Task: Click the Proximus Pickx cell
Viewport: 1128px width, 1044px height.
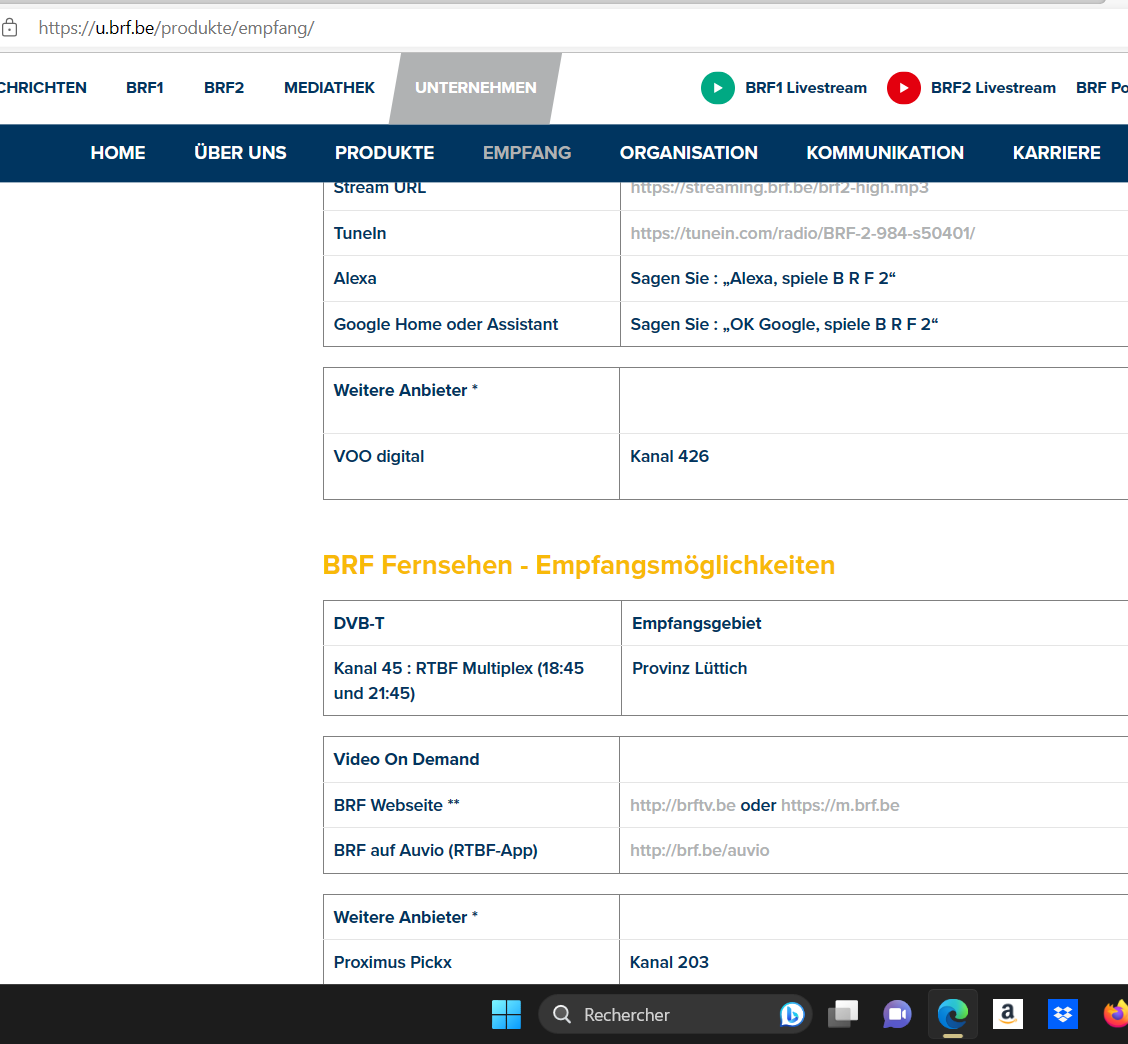Action: click(x=471, y=962)
